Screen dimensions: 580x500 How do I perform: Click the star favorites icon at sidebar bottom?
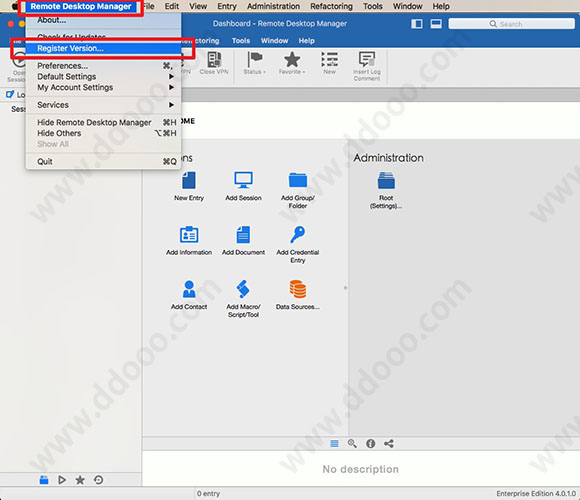(80, 480)
